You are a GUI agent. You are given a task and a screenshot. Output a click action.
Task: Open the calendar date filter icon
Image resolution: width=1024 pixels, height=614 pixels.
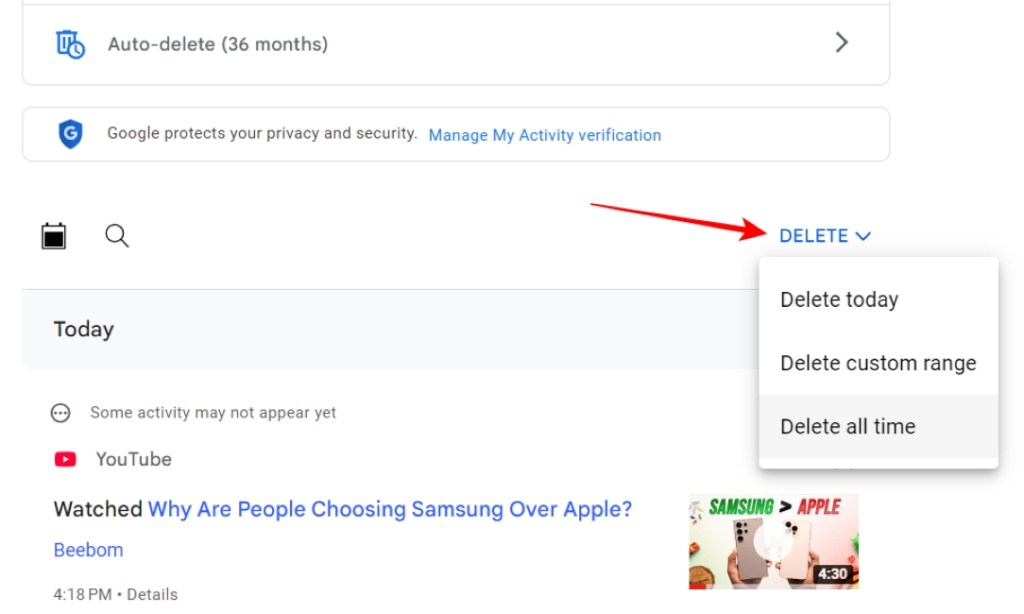(52, 235)
